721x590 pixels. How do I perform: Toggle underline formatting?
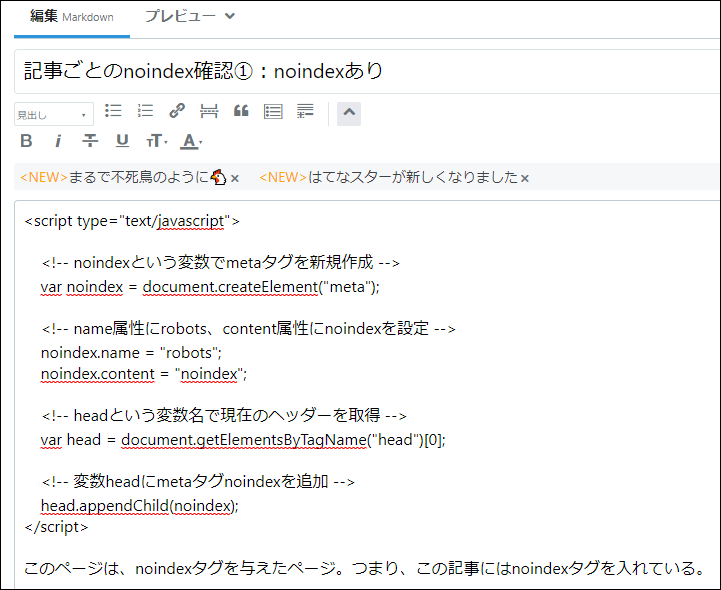pyautogui.click(x=122, y=140)
